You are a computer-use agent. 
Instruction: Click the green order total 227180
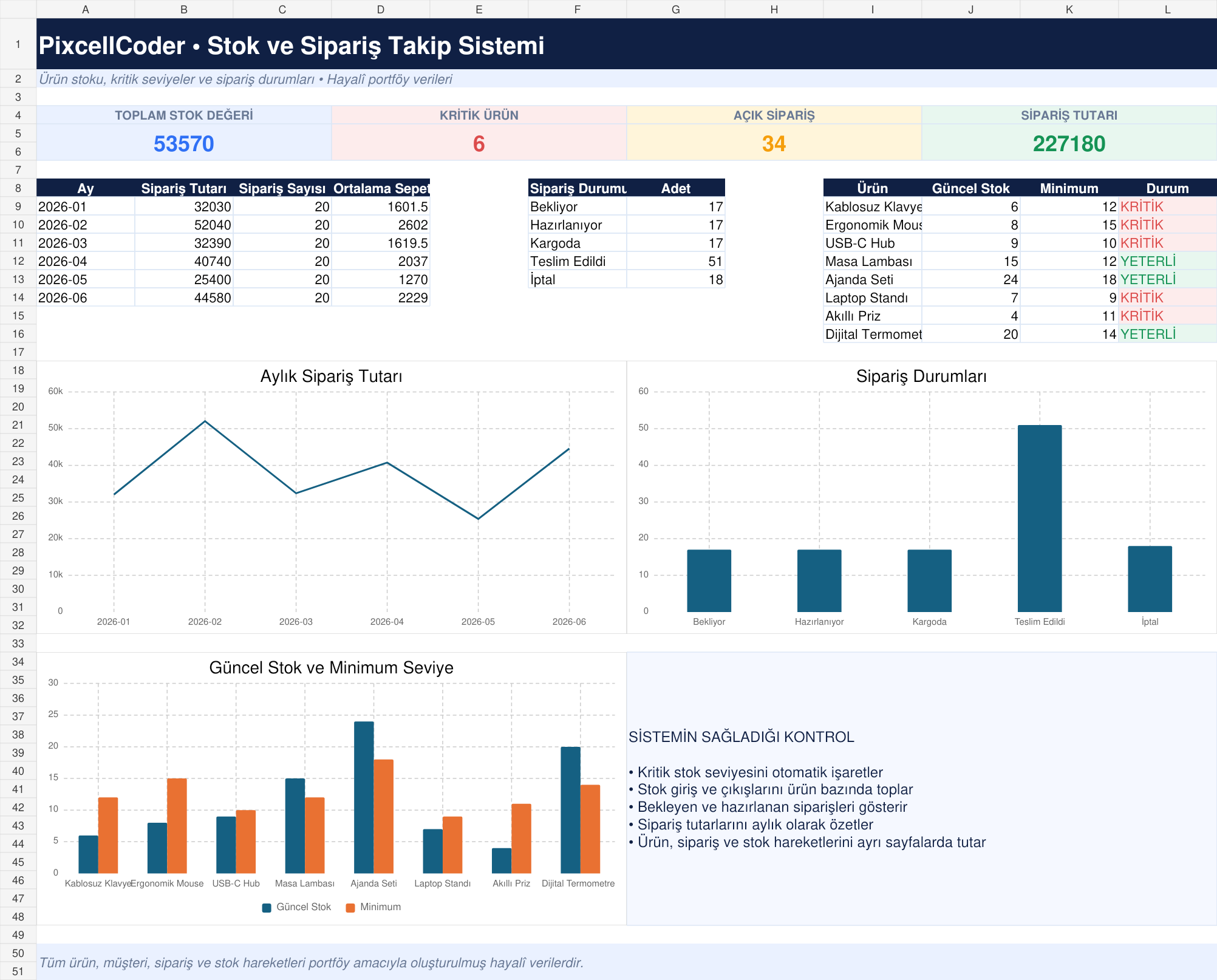(1069, 143)
